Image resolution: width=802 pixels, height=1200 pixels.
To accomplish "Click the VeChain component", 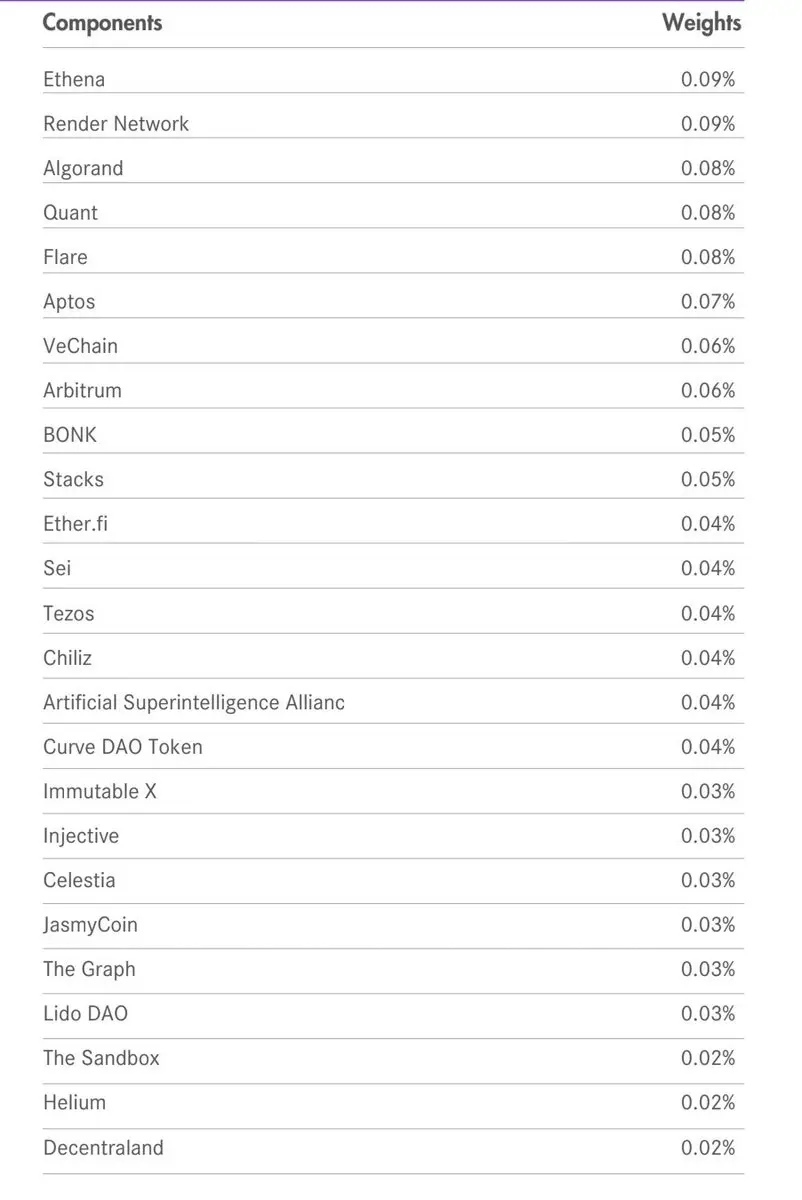I will [80, 346].
